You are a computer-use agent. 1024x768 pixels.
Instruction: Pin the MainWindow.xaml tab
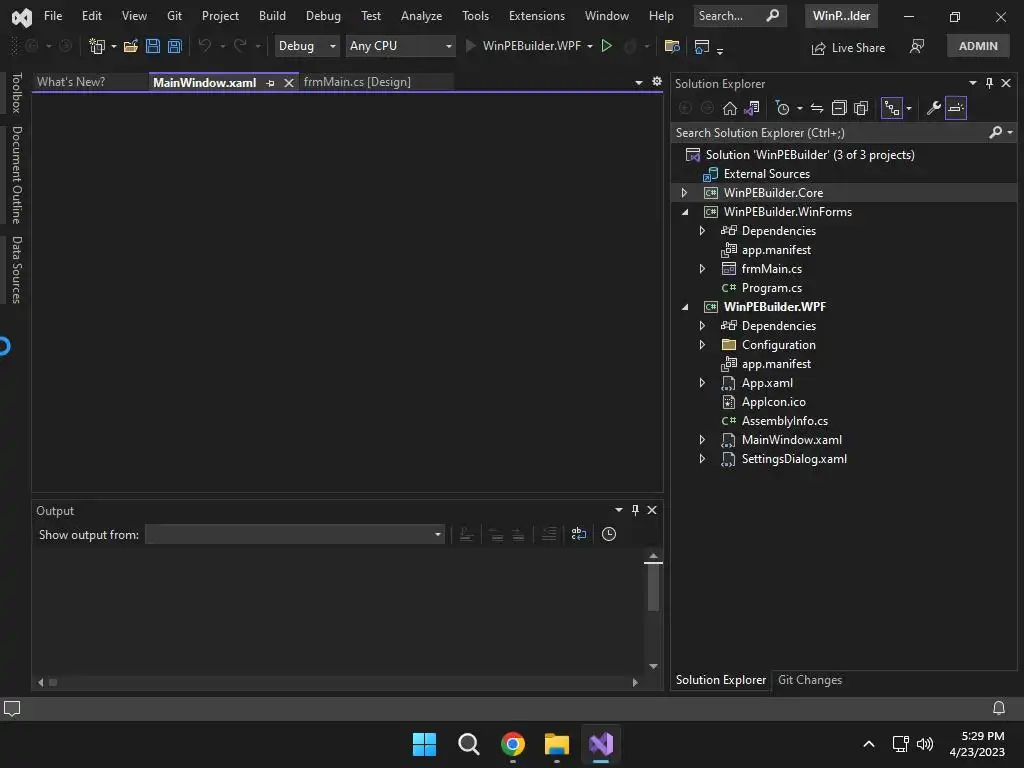point(270,83)
